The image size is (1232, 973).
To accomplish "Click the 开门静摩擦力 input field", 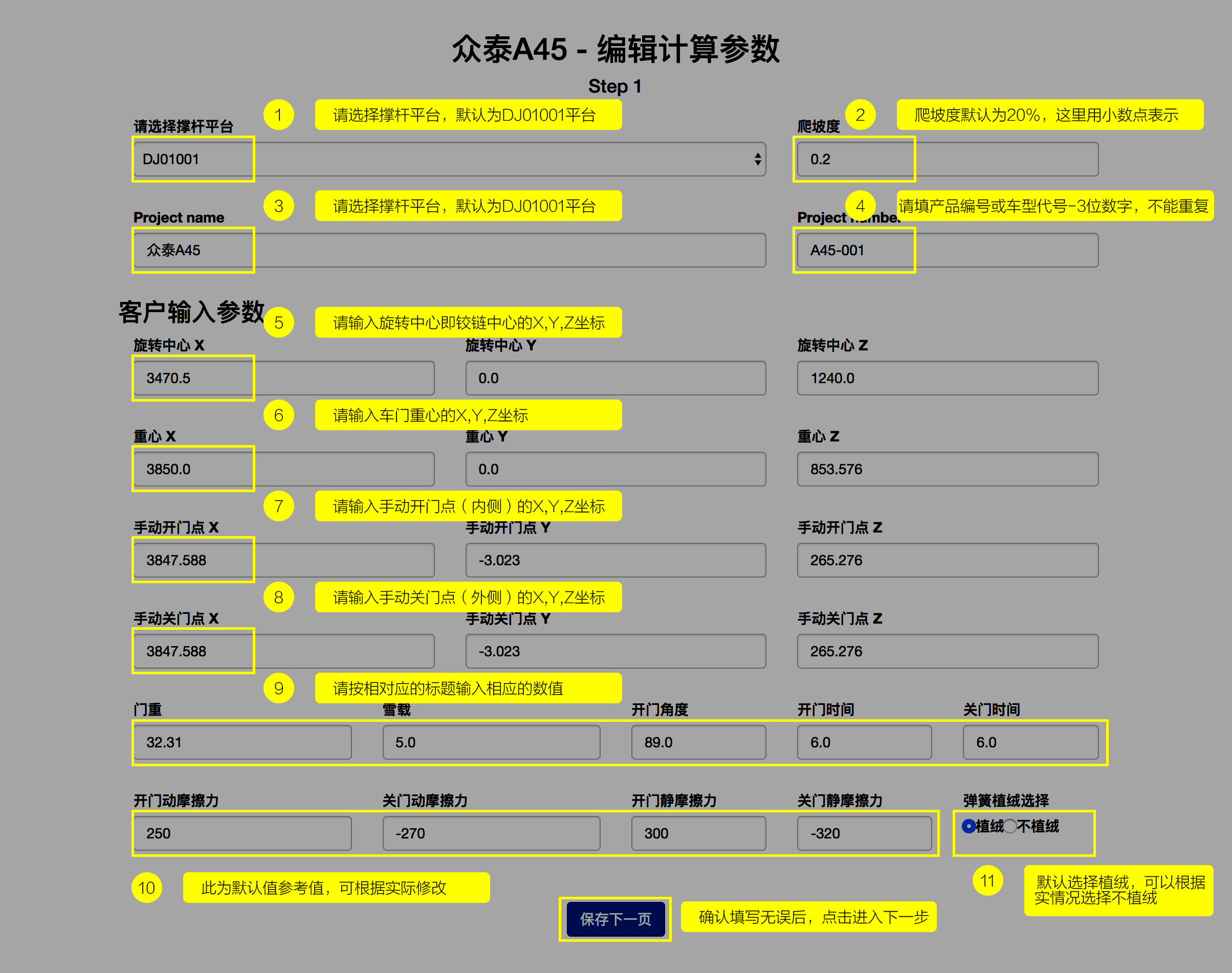I will (x=698, y=833).
